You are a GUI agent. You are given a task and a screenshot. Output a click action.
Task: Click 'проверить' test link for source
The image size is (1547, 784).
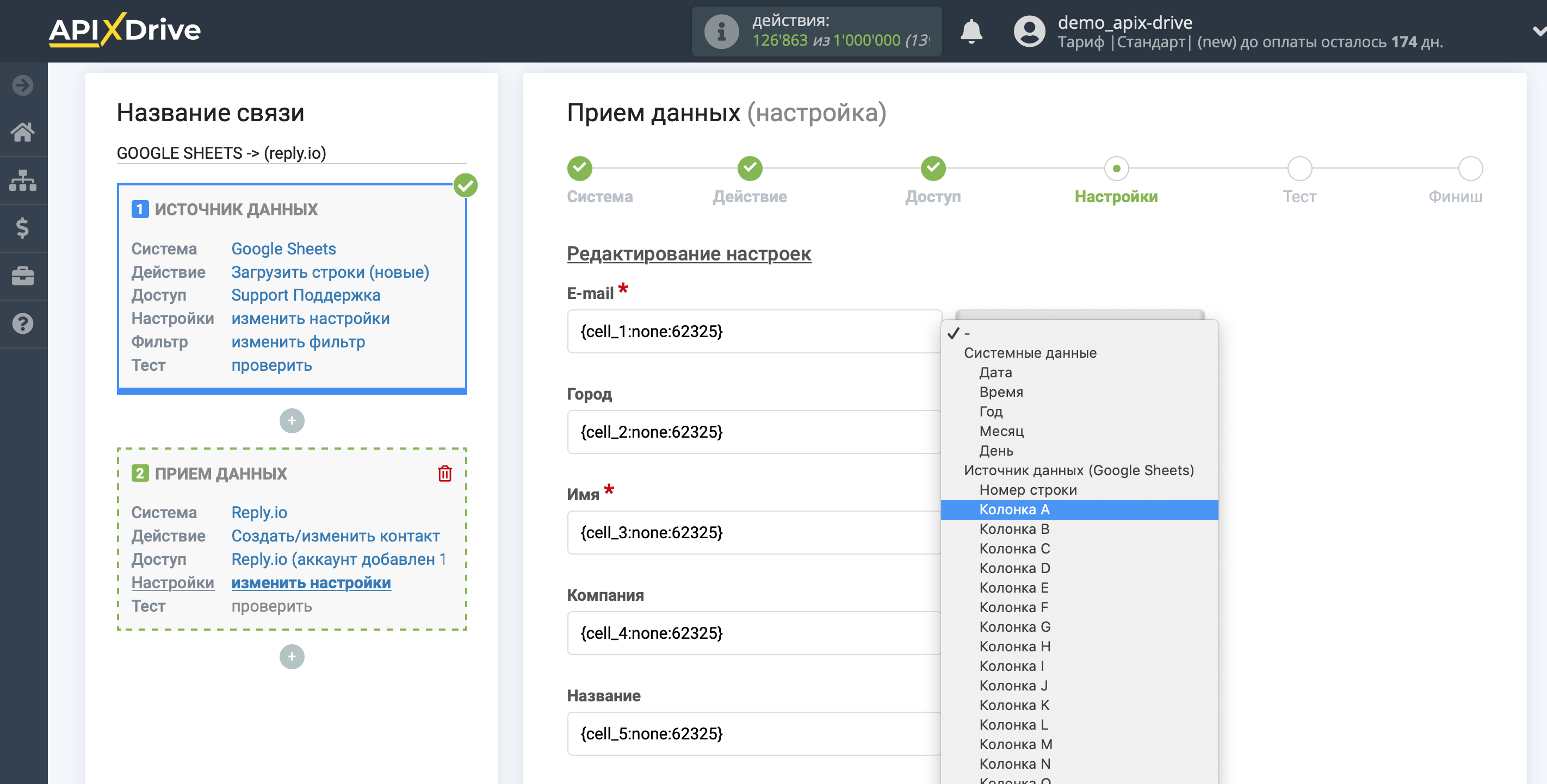pyautogui.click(x=270, y=365)
